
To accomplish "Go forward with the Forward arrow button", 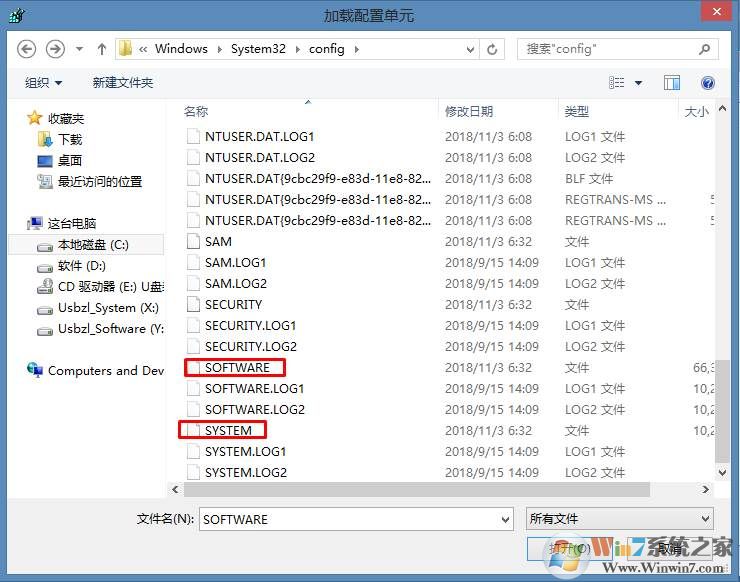I will 55,49.
